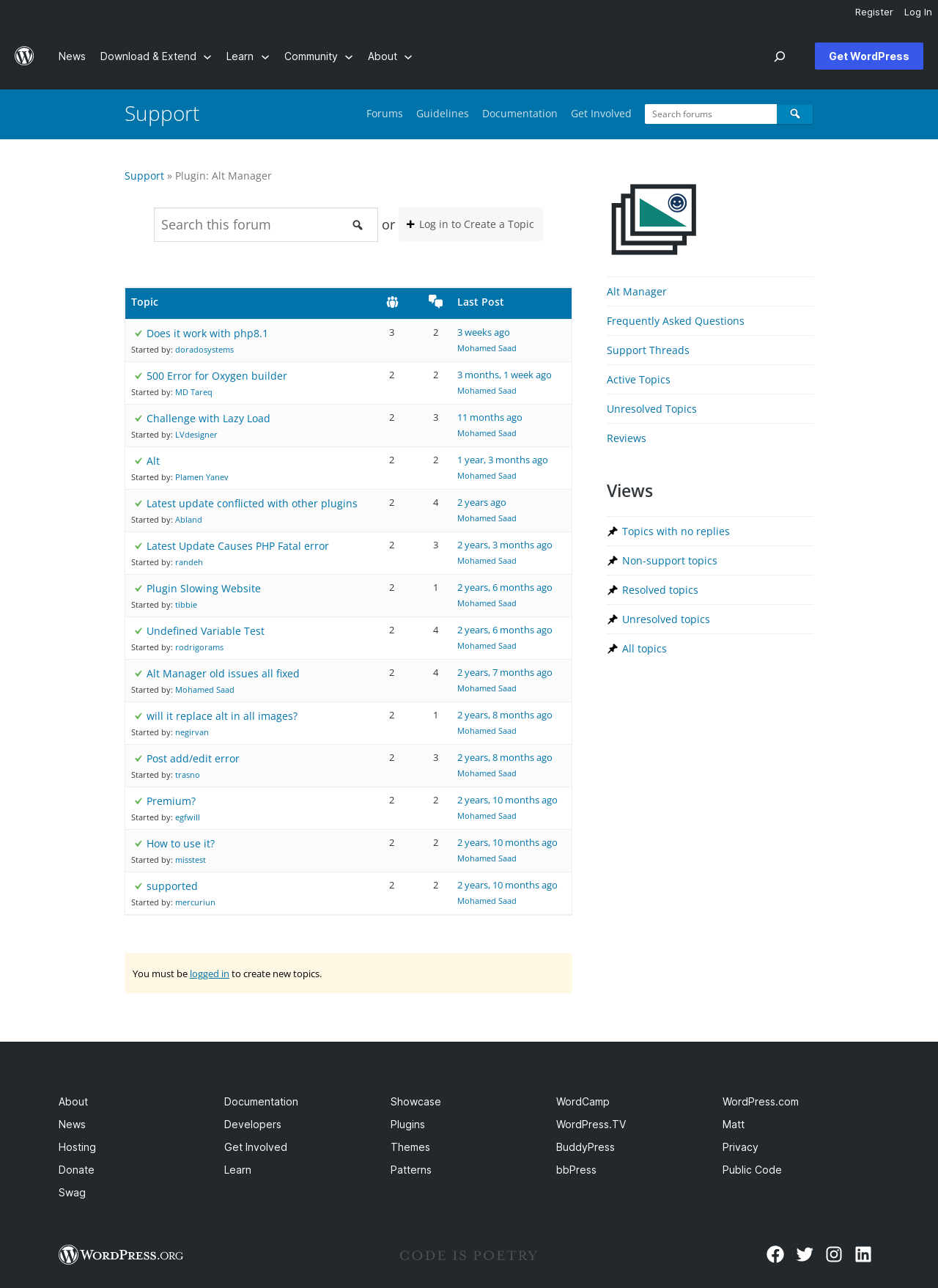Open 'Latest Update Causes PHP Fatal error' topic
Viewport: 938px width, 1288px height.
[x=237, y=546]
